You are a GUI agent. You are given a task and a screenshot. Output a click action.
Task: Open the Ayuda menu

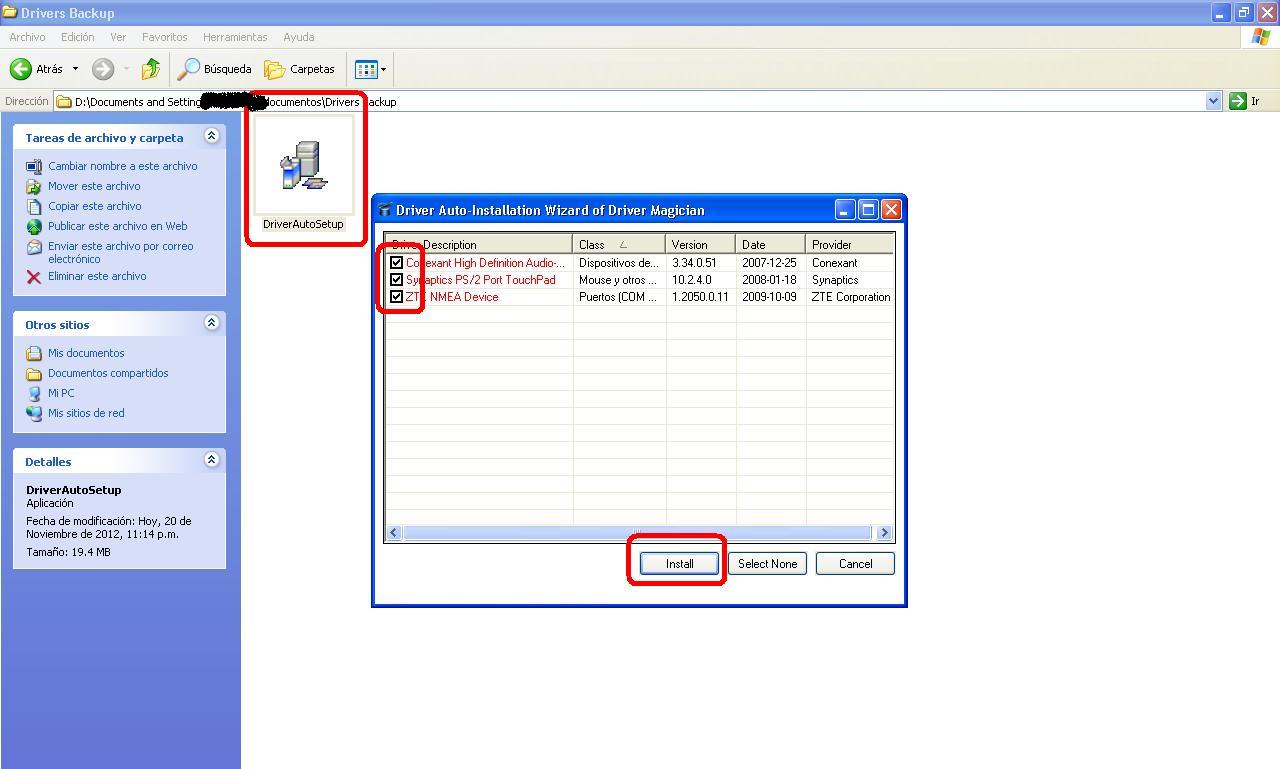(299, 37)
